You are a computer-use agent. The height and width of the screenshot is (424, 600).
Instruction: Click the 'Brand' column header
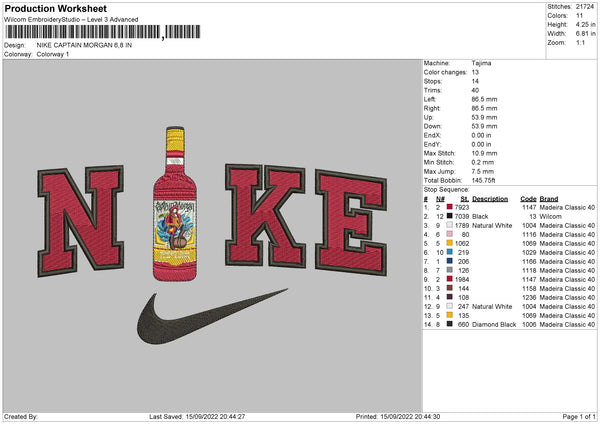pos(549,199)
